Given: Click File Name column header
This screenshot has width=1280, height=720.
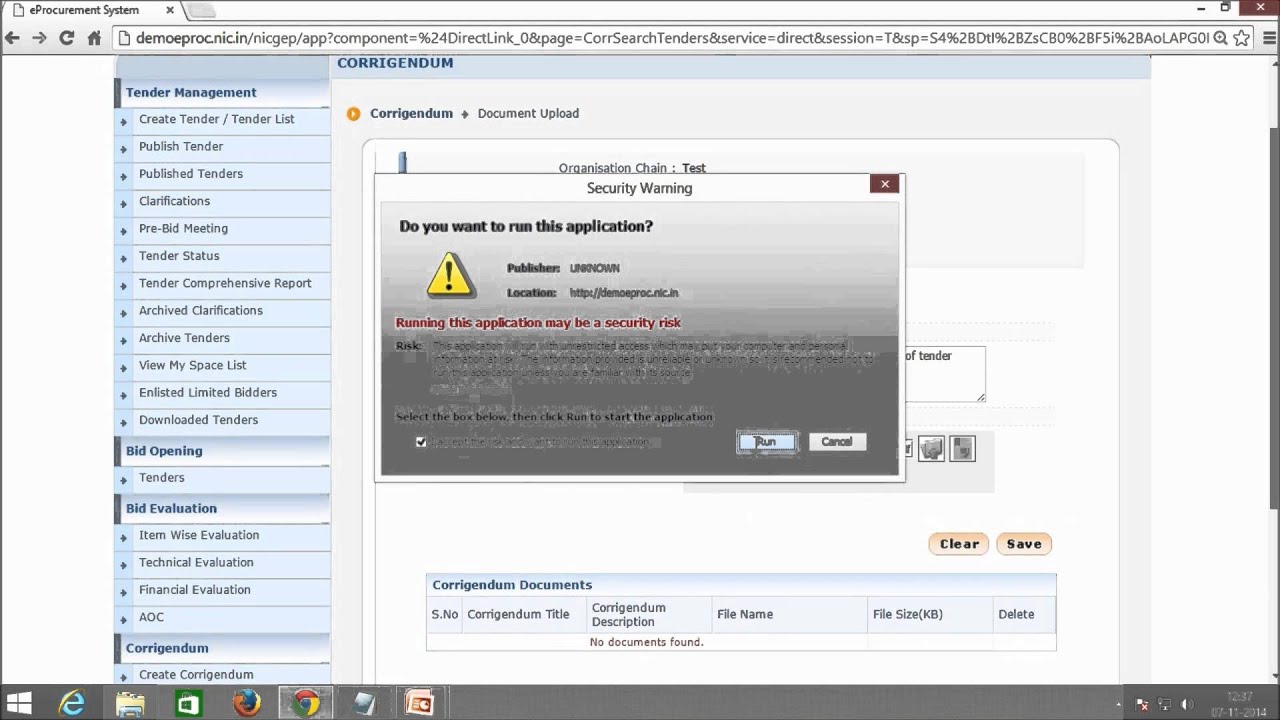Looking at the screenshot, I should [745, 614].
